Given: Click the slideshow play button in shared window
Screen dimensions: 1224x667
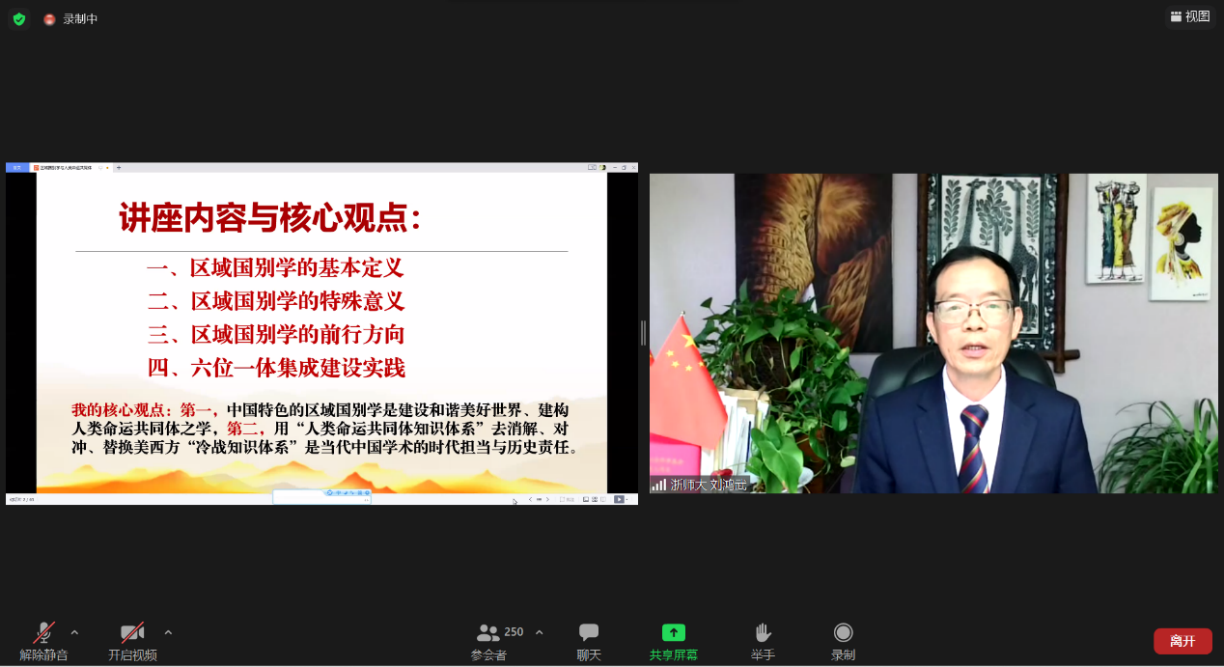Looking at the screenshot, I should 619,499.
